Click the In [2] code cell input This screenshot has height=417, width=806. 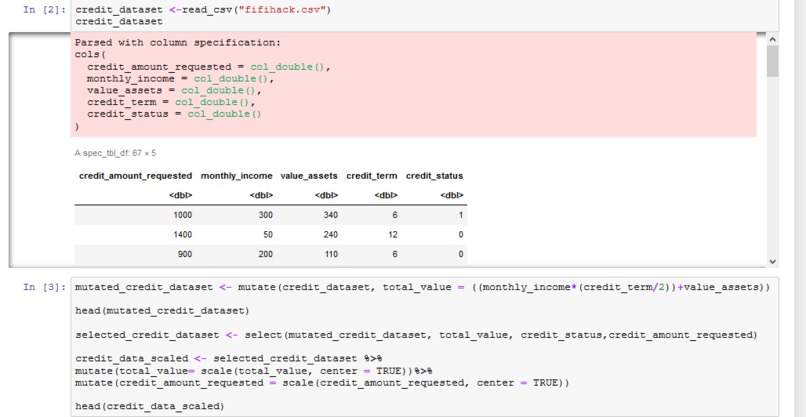[425, 15]
